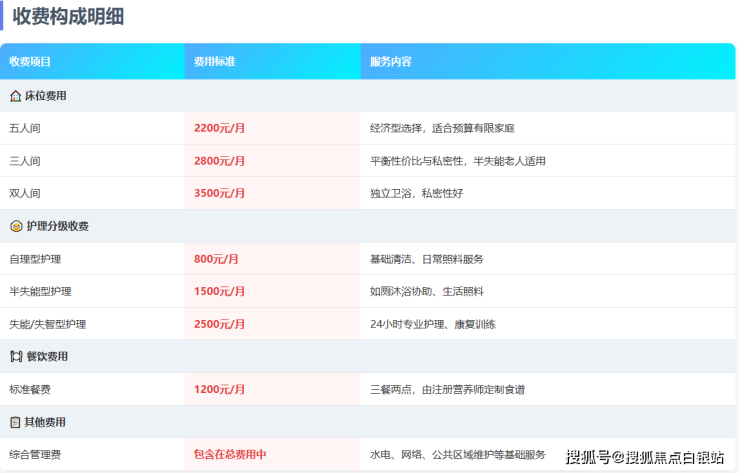Click the 搜狐号@搜狐焦点白银站 watermark
The image size is (740, 473).
645,457
